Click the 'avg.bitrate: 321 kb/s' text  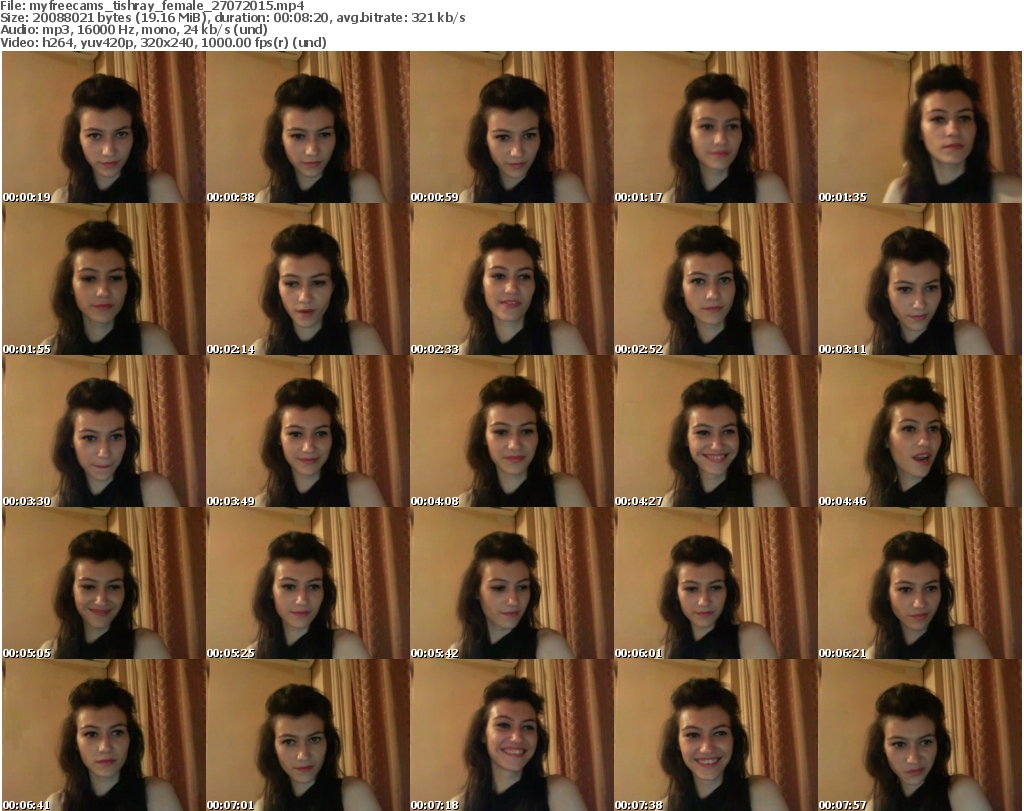(400, 18)
